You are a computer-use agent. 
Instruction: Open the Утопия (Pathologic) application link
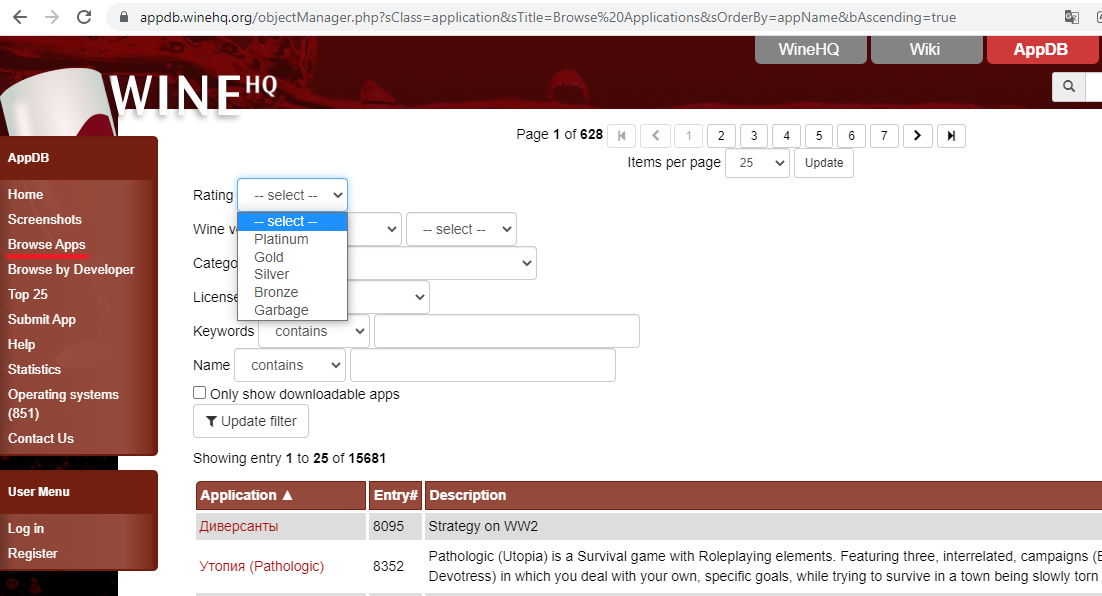(261, 566)
